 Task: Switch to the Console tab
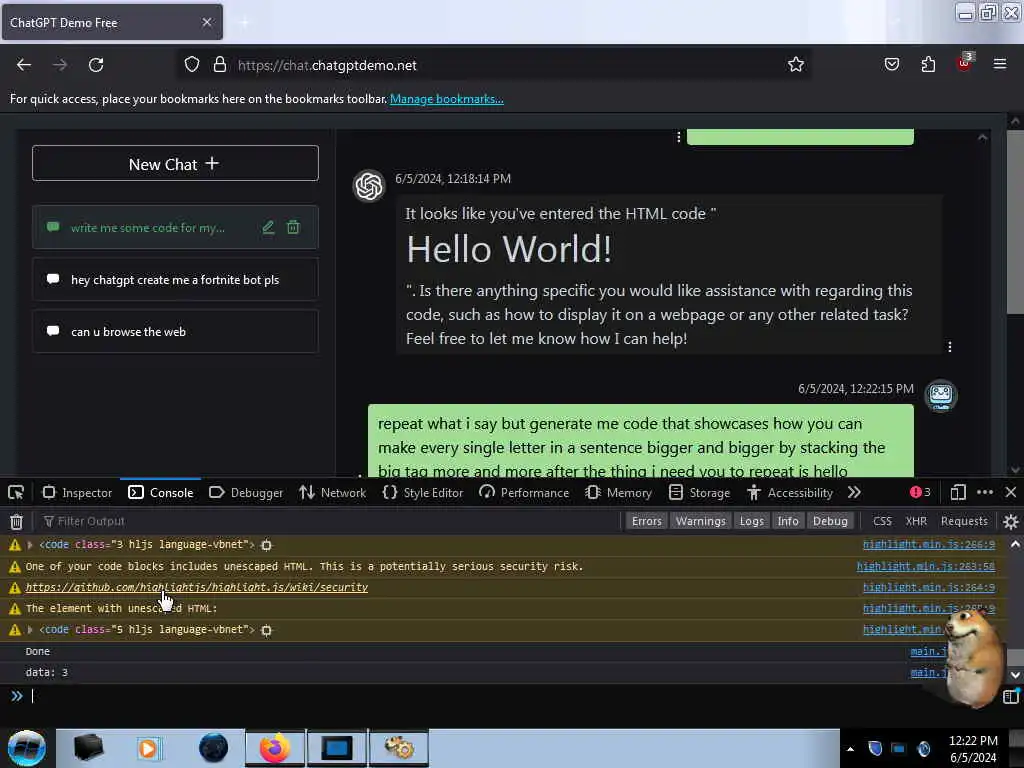point(161,492)
